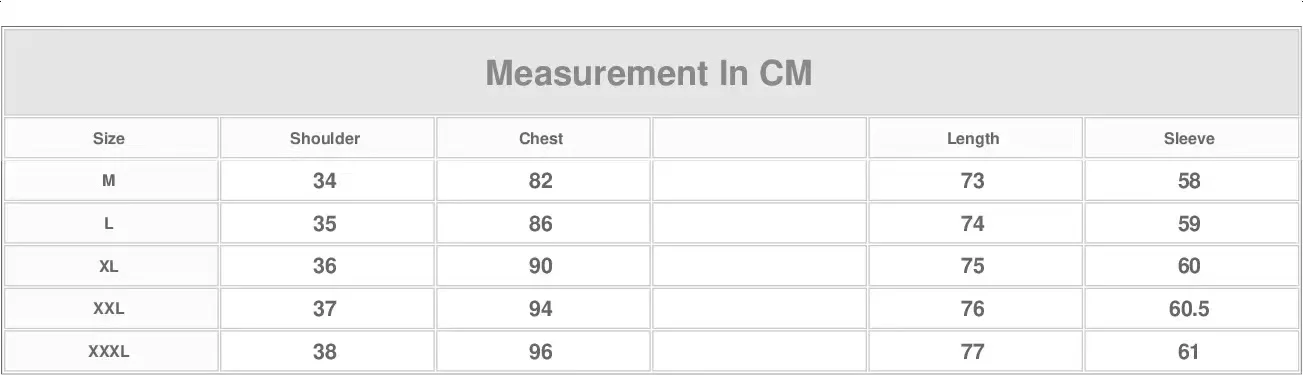The image size is (1303, 375).
Task: Select the Sleeve column header
Action: pyautogui.click(x=1189, y=139)
